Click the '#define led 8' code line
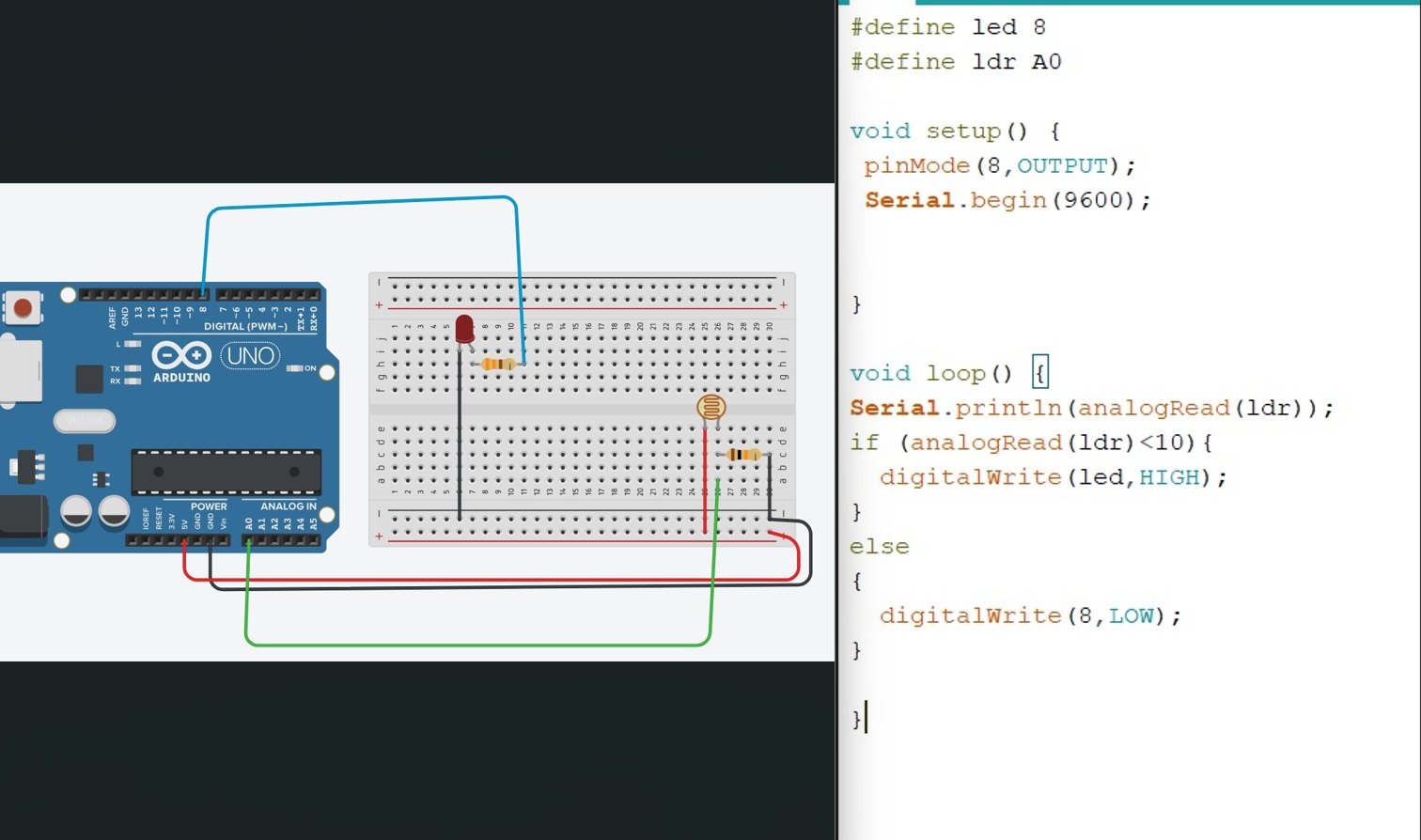 click(x=947, y=27)
